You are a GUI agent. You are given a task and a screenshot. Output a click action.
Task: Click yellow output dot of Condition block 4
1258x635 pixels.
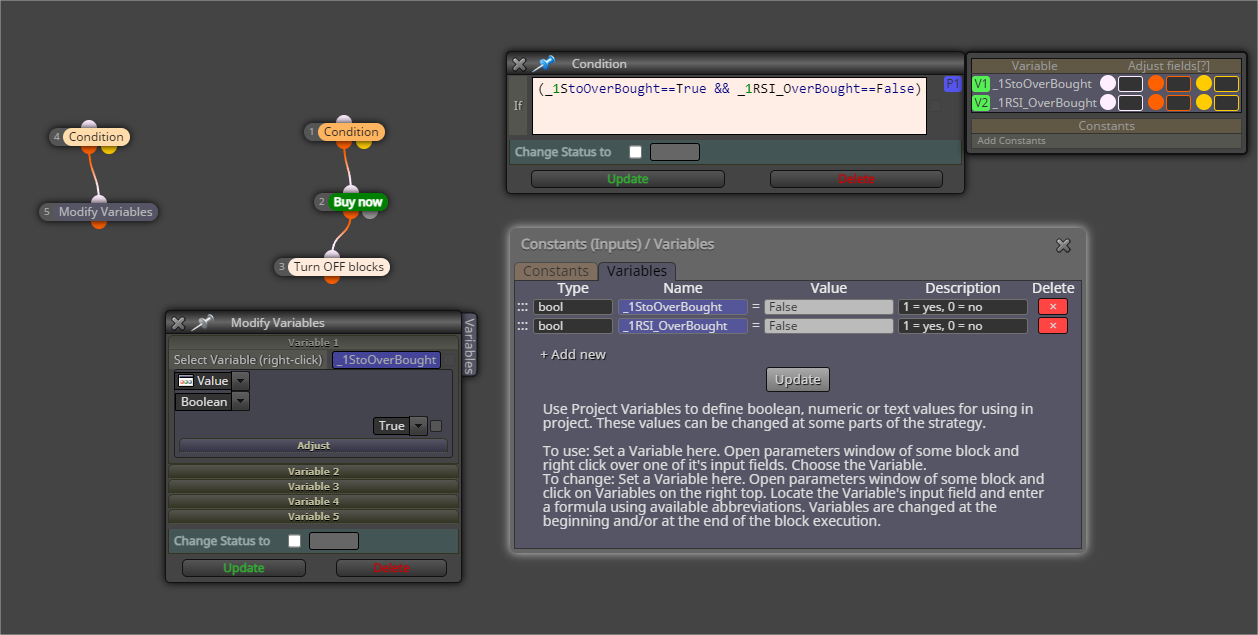click(x=108, y=149)
